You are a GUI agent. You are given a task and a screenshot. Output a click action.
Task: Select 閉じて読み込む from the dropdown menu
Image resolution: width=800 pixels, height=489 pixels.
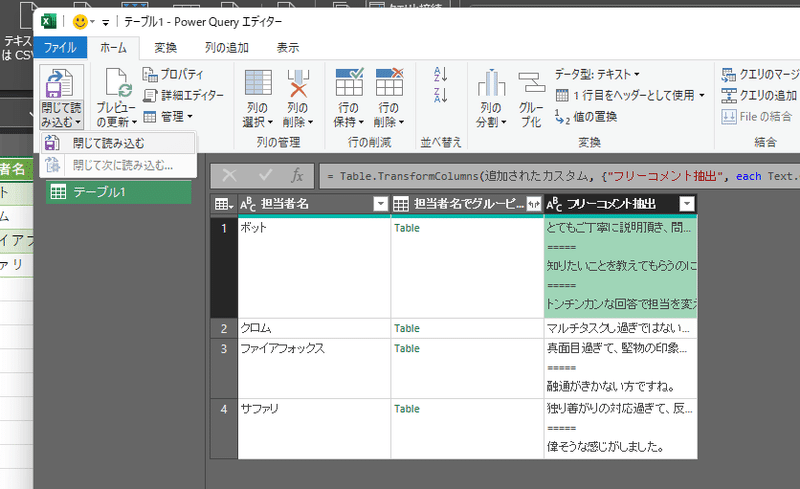pyautogui.click(x=117, y=143)
